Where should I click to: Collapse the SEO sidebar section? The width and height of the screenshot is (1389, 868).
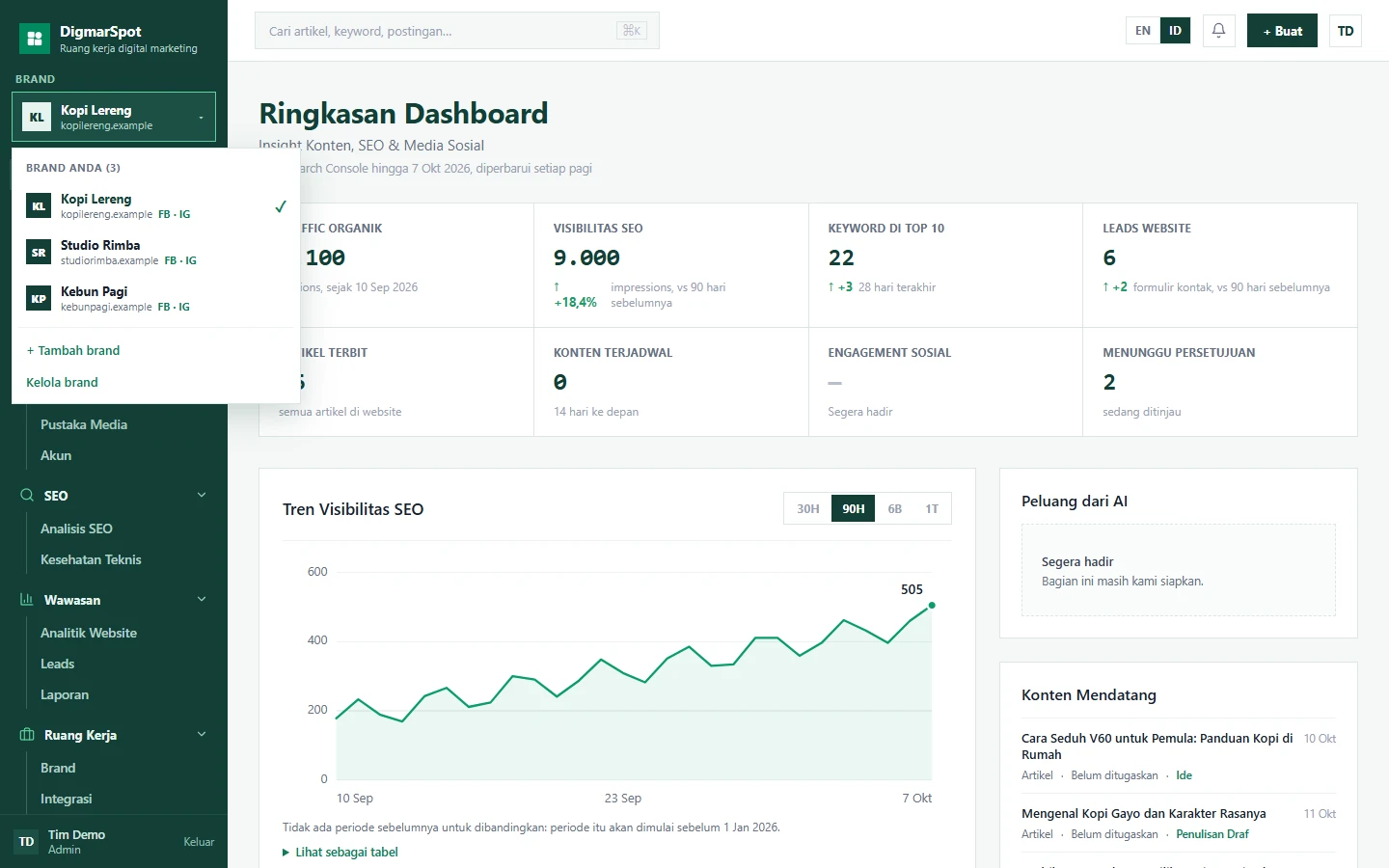coord(202,495)
